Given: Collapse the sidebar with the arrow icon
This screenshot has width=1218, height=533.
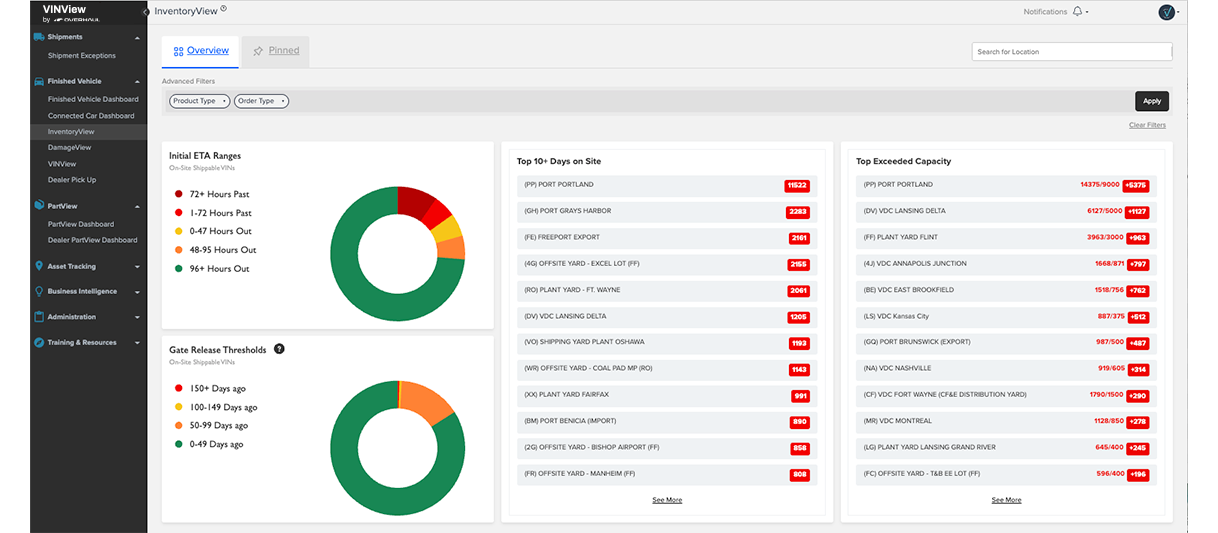Looking at the screenshot, I should (147, 11).
